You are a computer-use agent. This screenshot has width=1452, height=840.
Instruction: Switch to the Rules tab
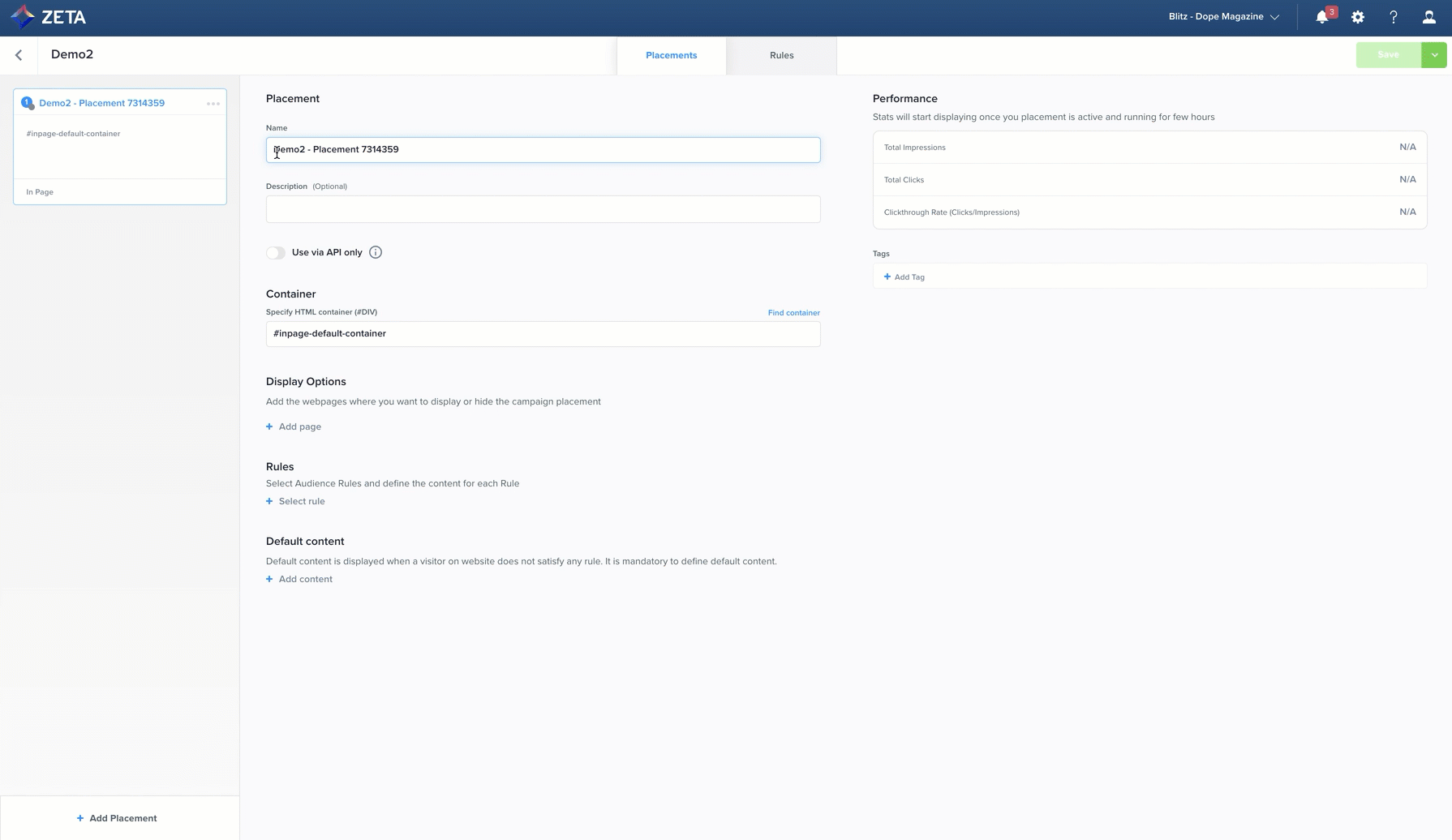pyautogui.click(x=781, y=55)
